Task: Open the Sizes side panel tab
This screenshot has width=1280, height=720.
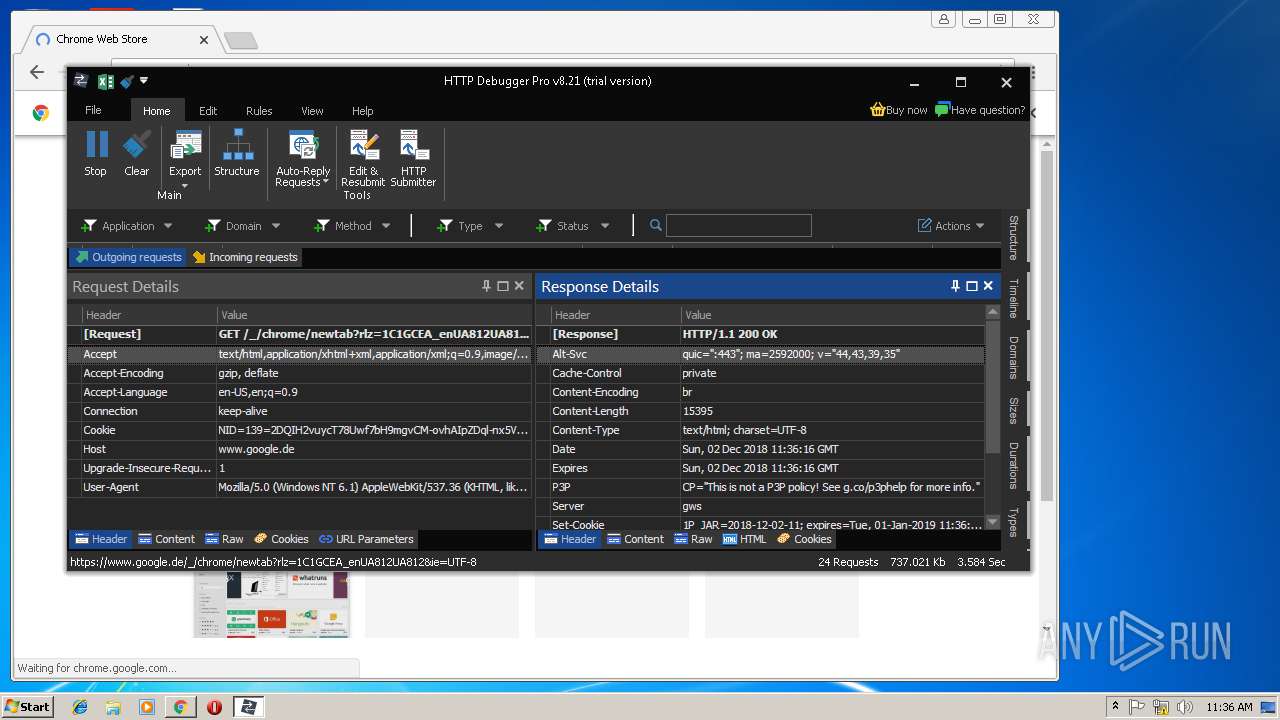Action: [x=1013, y=410]
